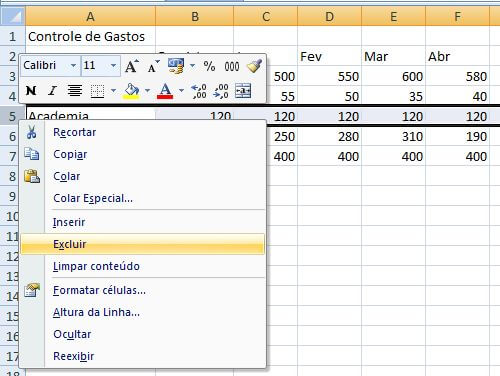Click the scissors icon beside Recortar
Viewport: 500px width, 376px height.
(32, 132)
